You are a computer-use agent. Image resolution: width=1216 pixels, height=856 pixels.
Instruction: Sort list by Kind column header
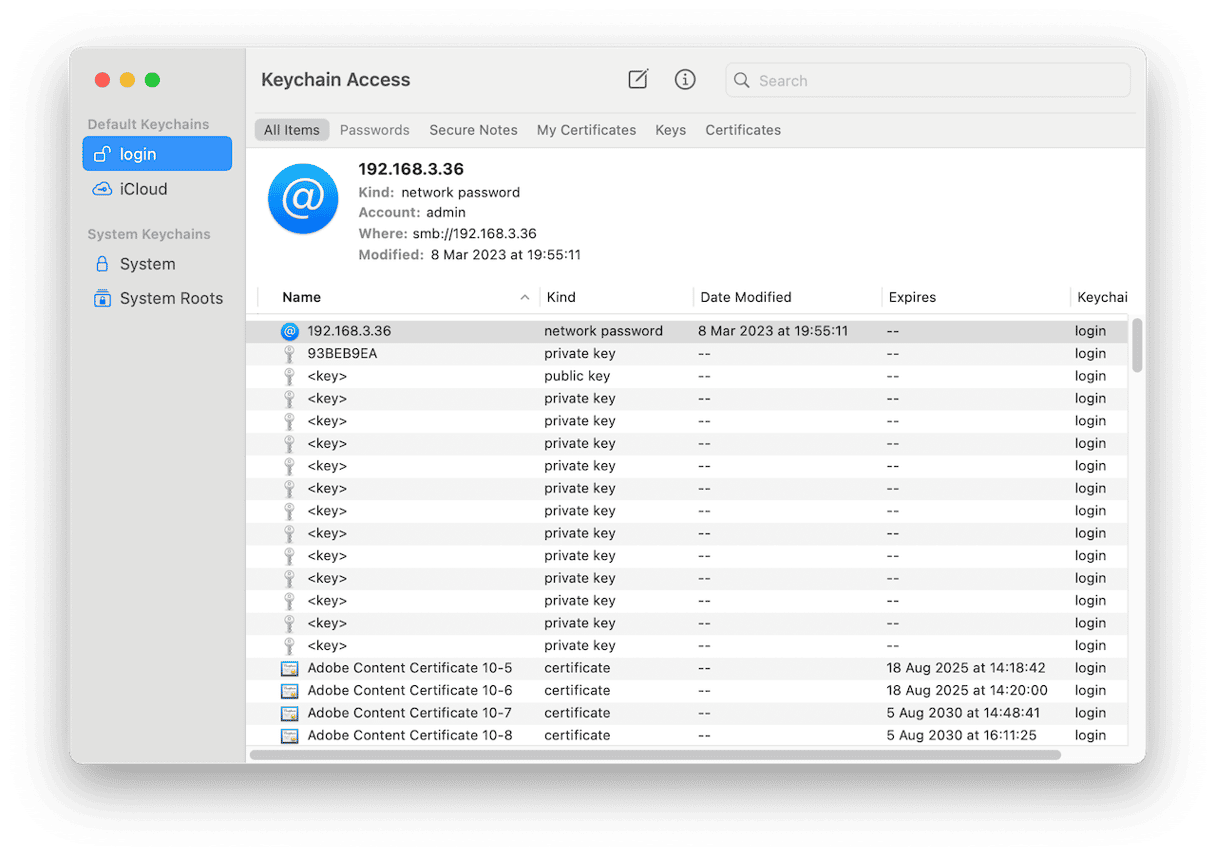pyautogui.click(x=561, y=297)
